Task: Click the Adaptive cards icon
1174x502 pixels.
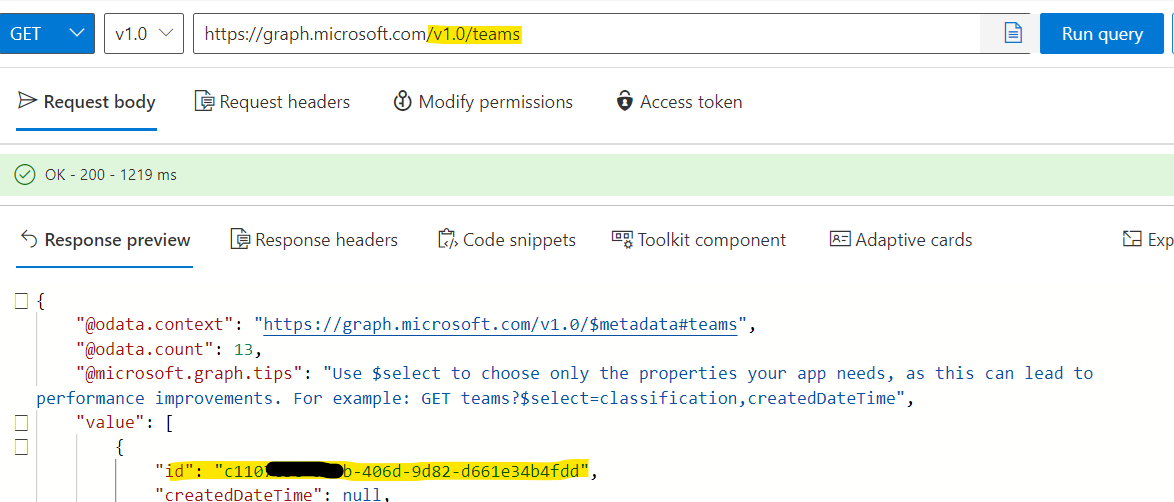Action: click(840, 239)
